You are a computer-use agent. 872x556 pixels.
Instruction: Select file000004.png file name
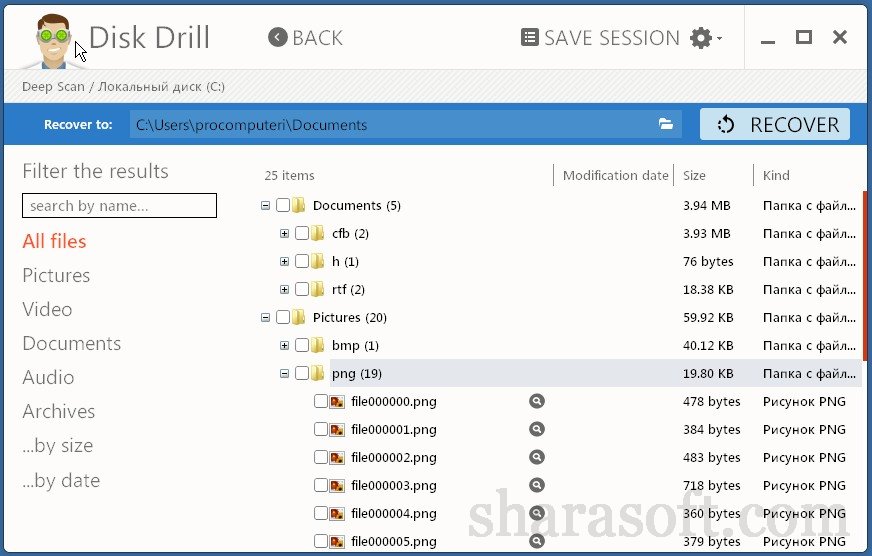click(x=394, y=513)
